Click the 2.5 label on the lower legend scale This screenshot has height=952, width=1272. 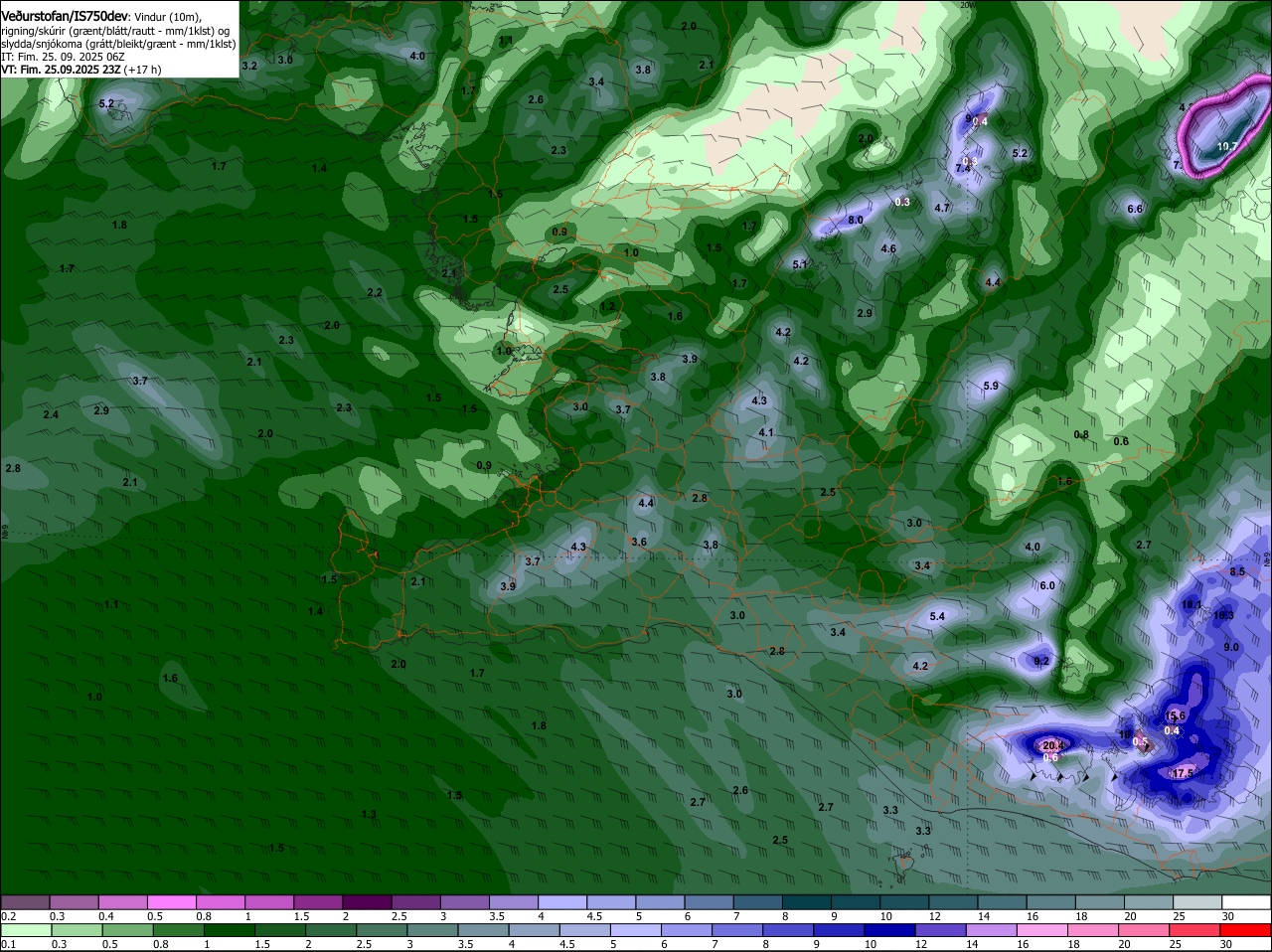364,944
